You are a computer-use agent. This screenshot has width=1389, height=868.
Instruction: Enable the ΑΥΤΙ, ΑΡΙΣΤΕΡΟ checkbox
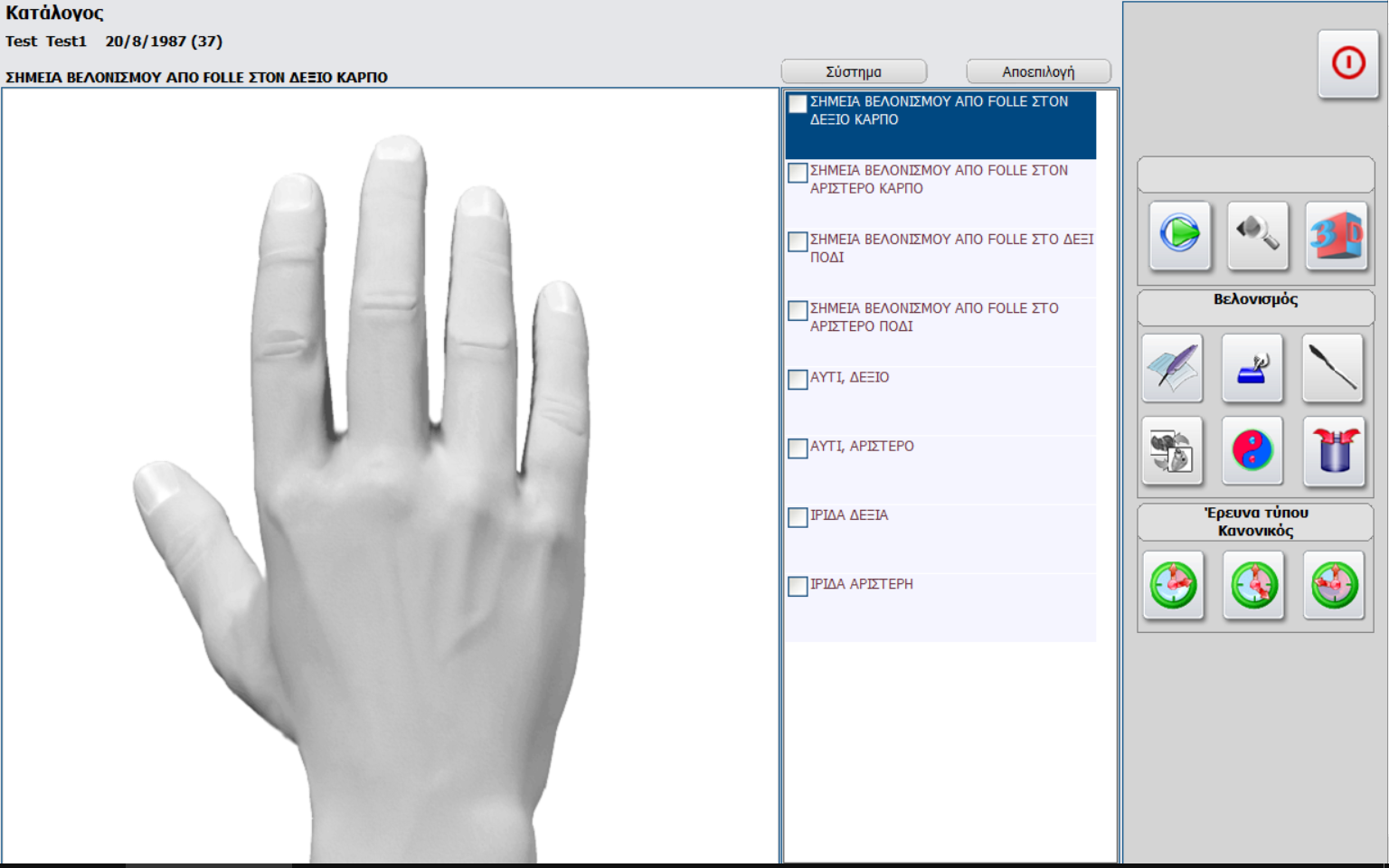[x=798, y=448]
